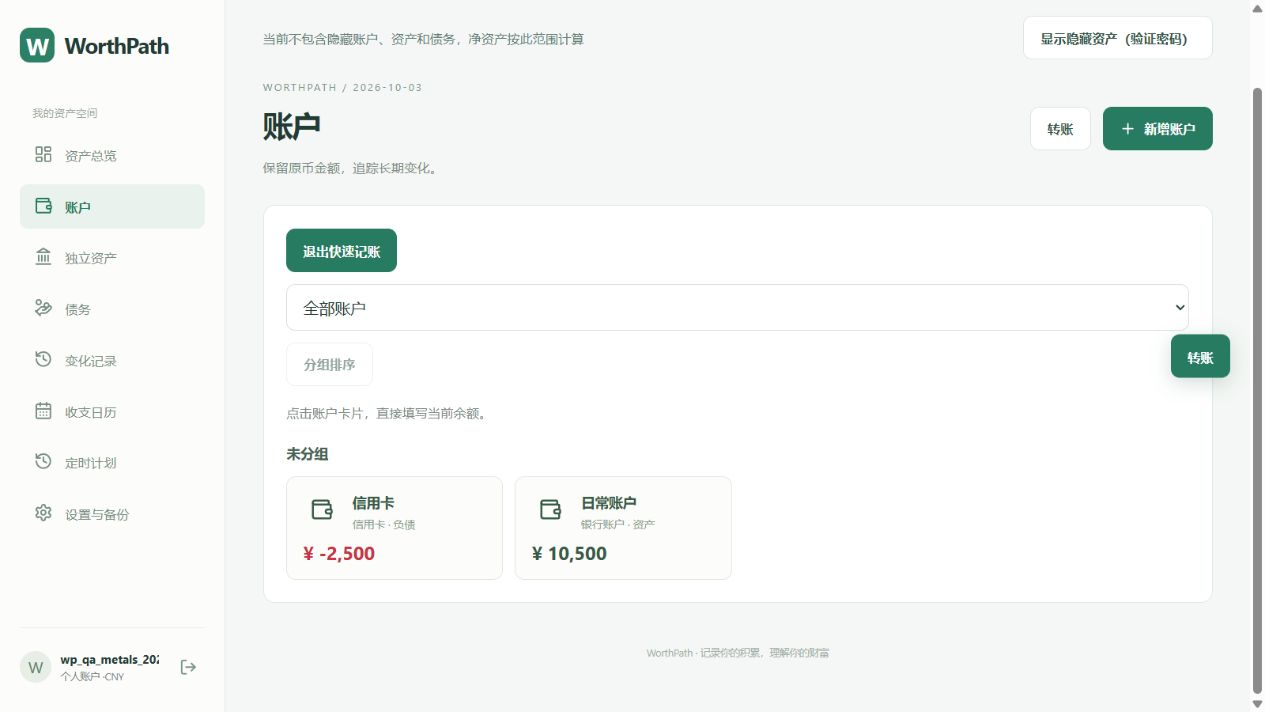
Task: Click the 变化记录 history clock icon
Action: point(43,359)
